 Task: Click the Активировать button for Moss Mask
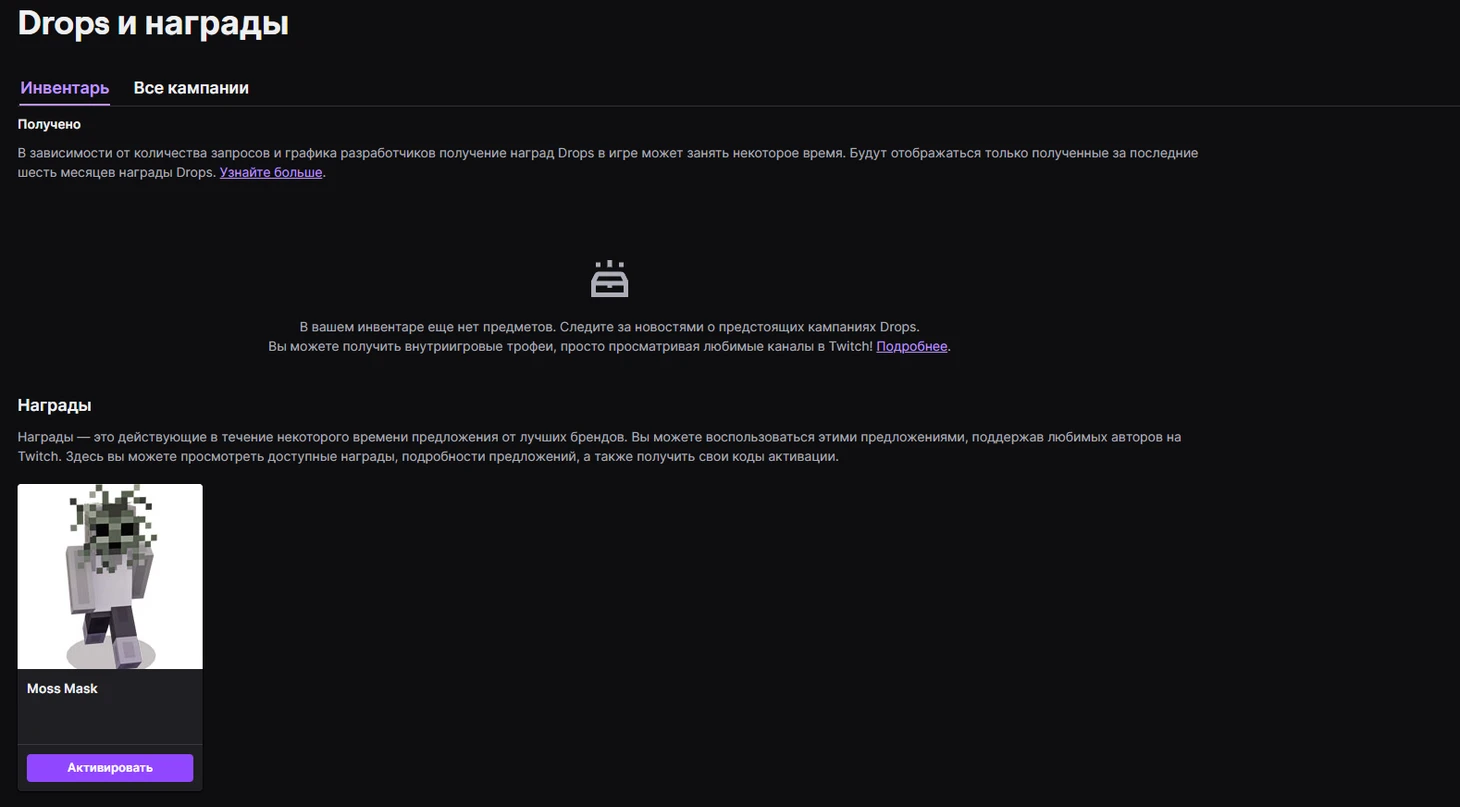click(110, 768)
